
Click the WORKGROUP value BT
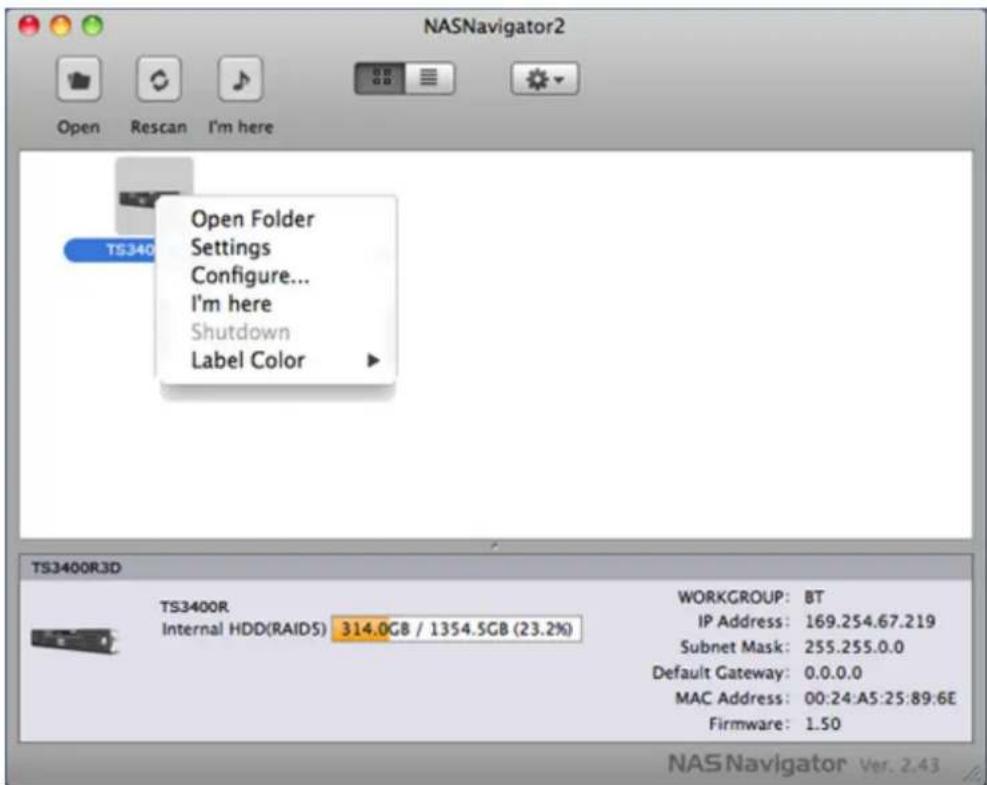click(814, 597)
